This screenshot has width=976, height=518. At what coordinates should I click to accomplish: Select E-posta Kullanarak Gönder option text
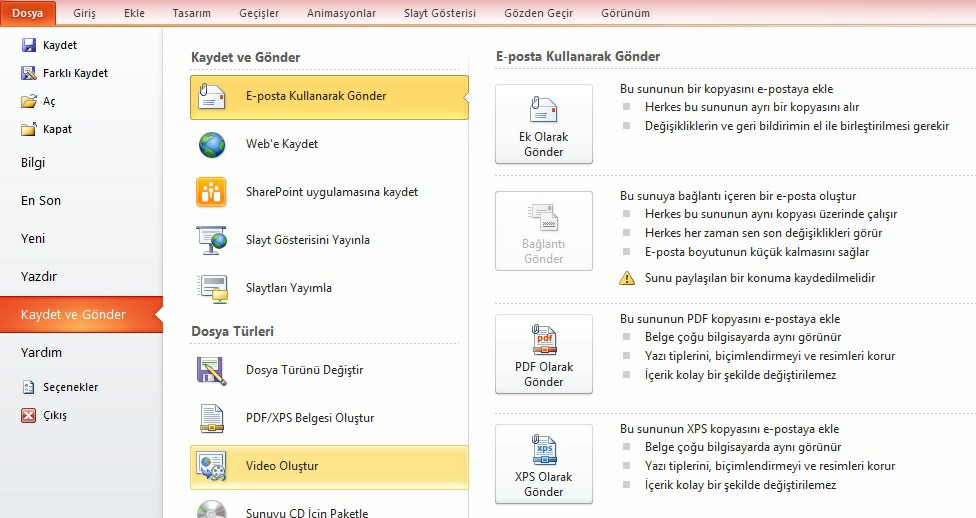[316, 96]
